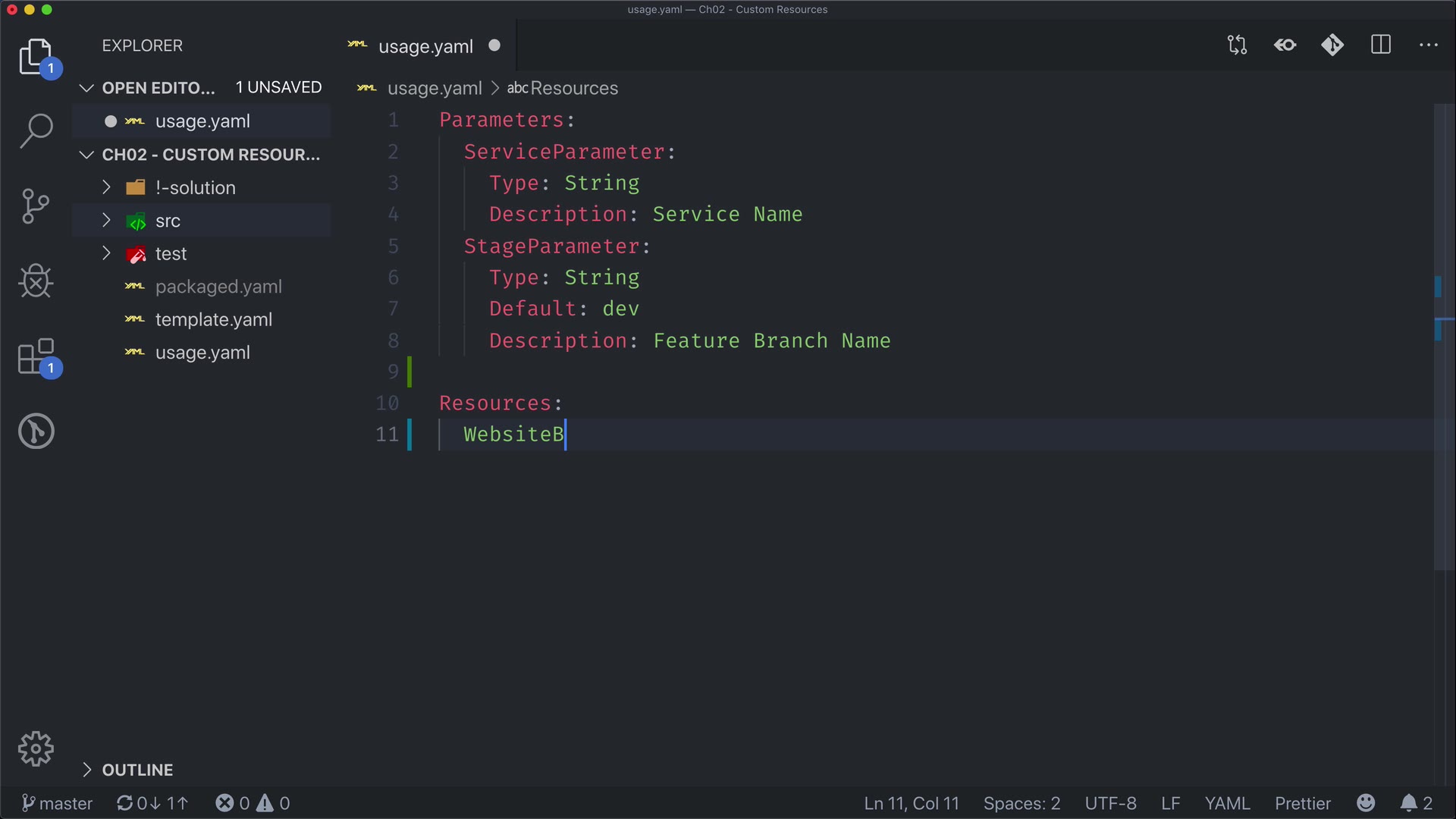Collapse the OPEN EDITORS section
This screenshot has width=1456, height=819.
pyautogui.click(x=86, y=88)
